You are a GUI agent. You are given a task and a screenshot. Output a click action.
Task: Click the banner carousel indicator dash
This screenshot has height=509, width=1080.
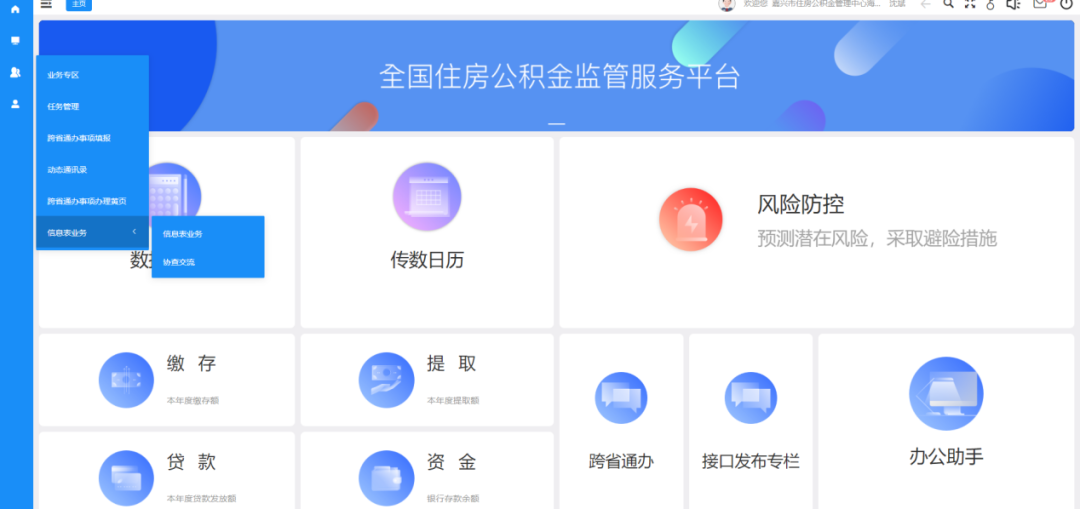pyautogui.click(x=556, y=124)
